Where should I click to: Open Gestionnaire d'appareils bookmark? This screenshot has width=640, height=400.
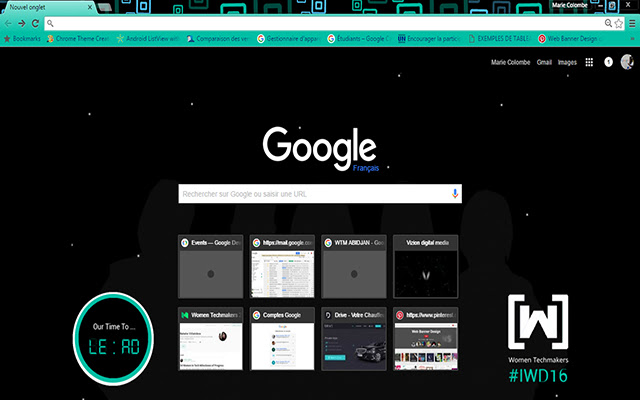(289, 39)
